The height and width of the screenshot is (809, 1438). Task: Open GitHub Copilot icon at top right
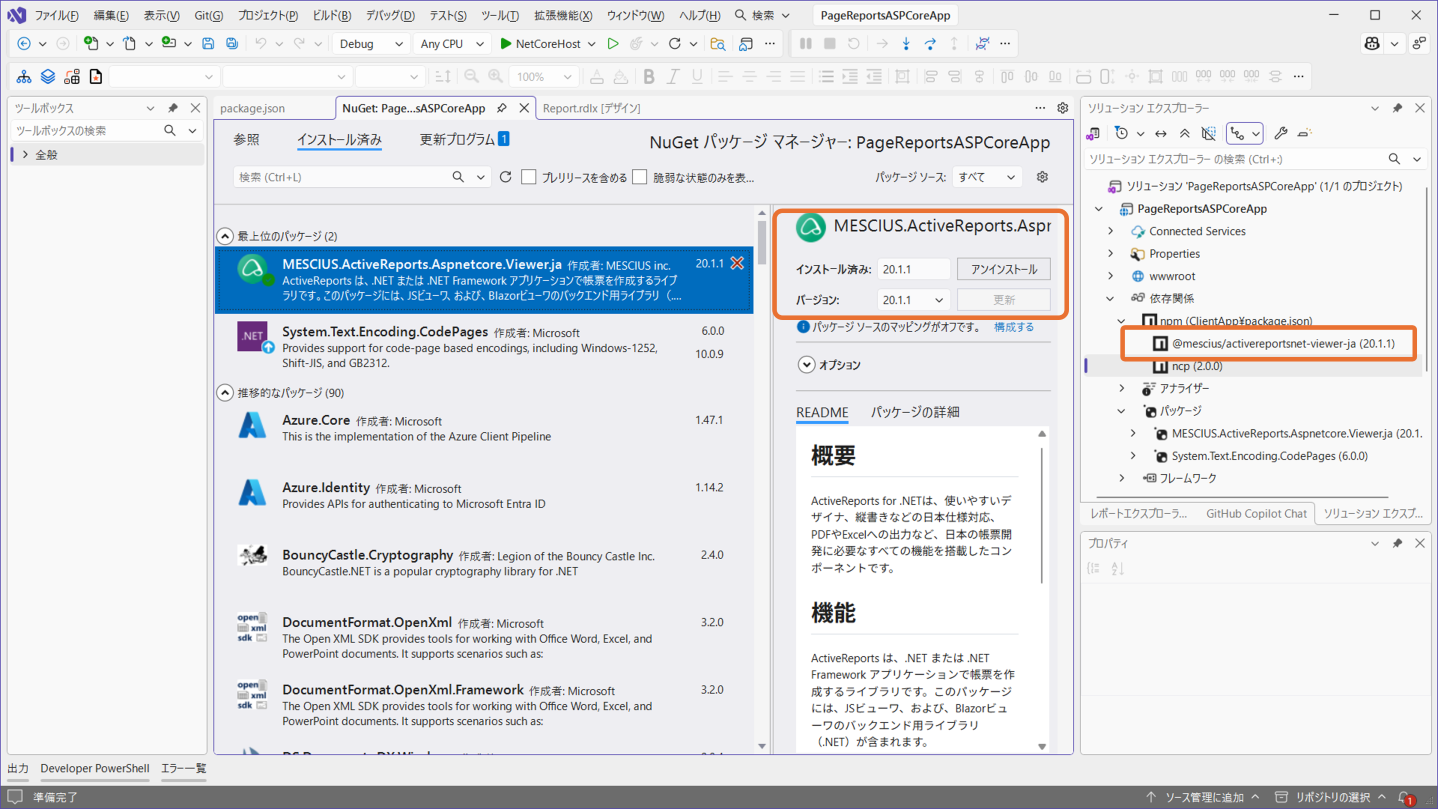[1372, 44]
